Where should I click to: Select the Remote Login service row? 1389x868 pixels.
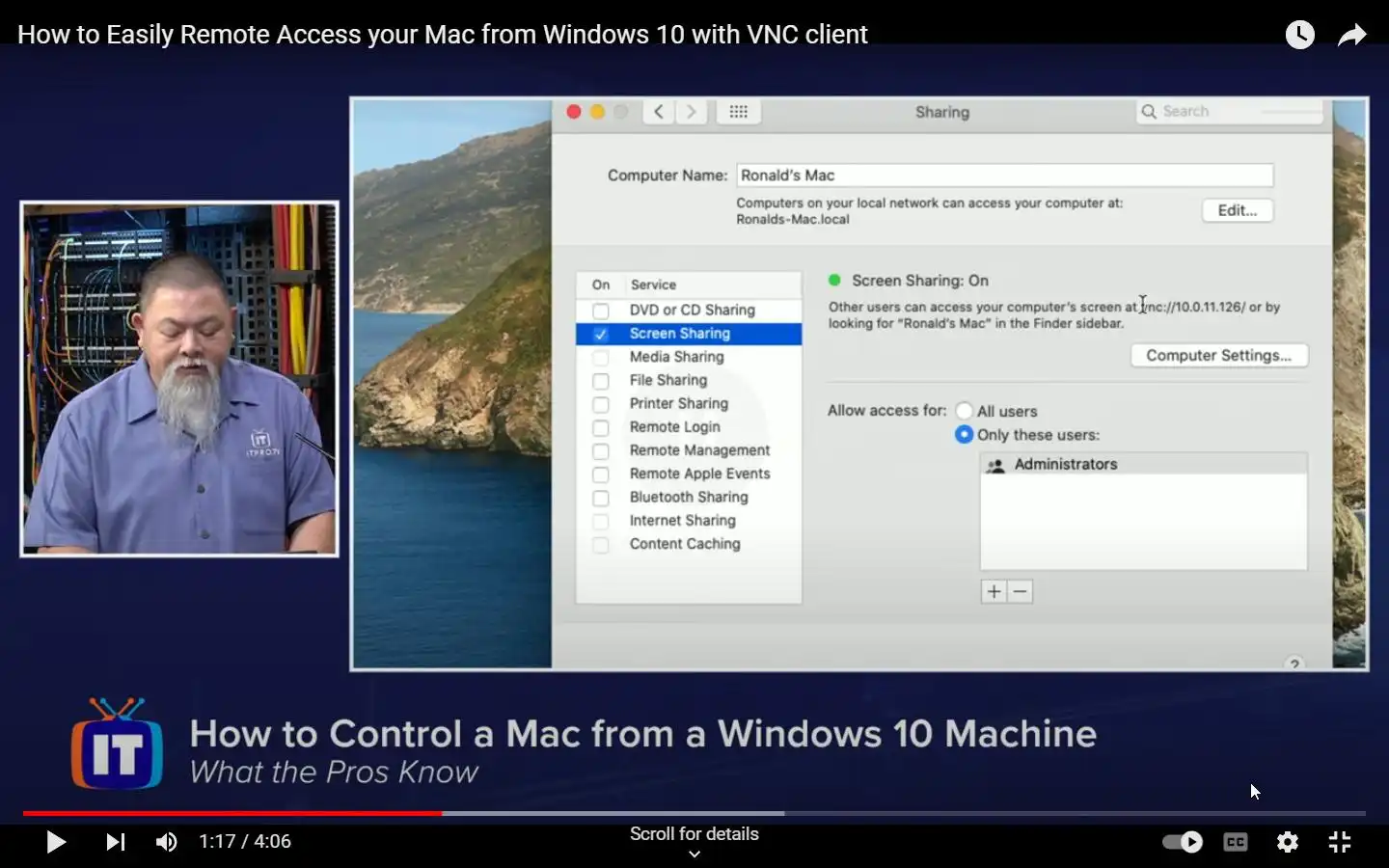(689, 427)
